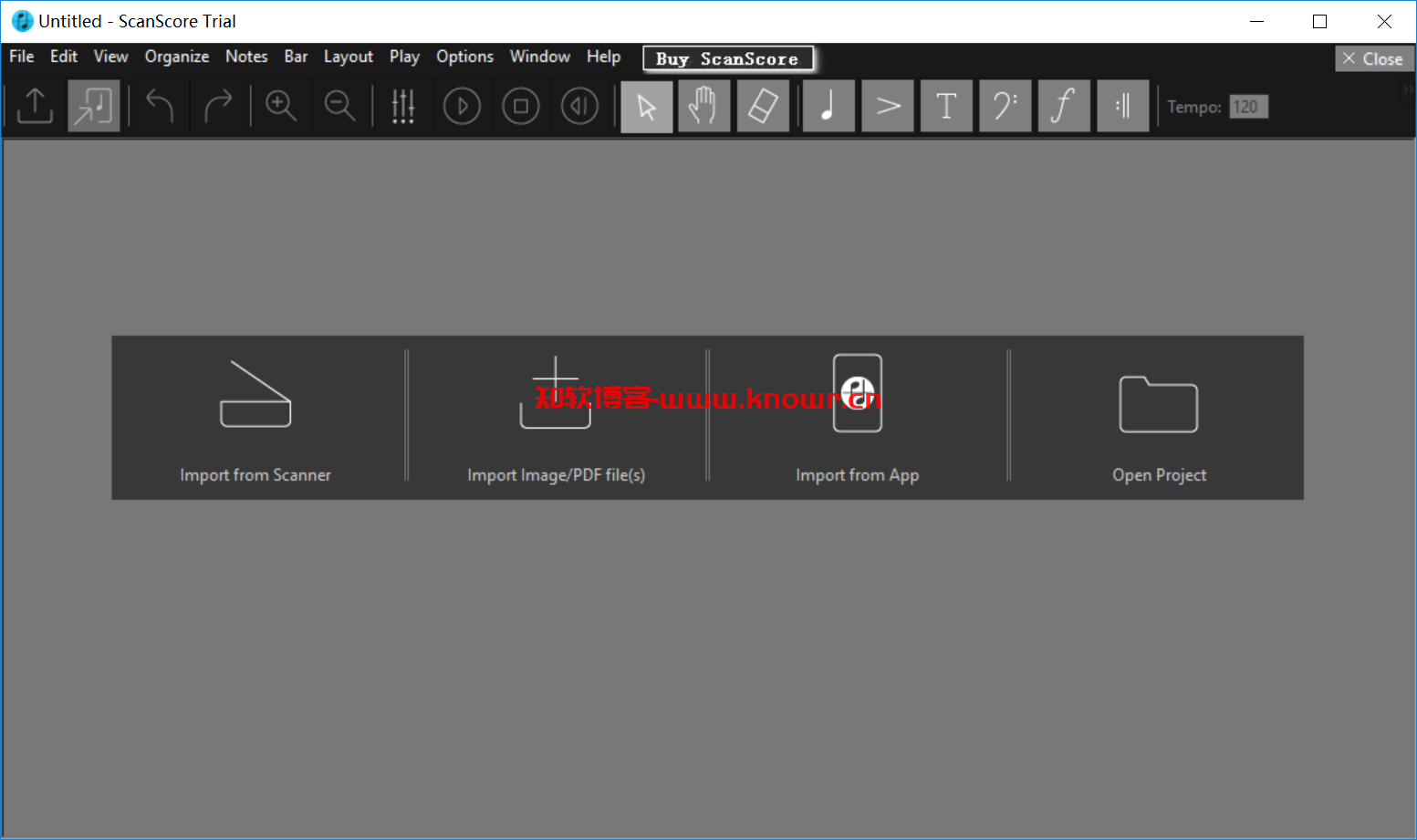The width and height of the screenshot is (1417, 840).
Task: Open the Layout menu
Action: pyautogui.click(x=349, y=57)
